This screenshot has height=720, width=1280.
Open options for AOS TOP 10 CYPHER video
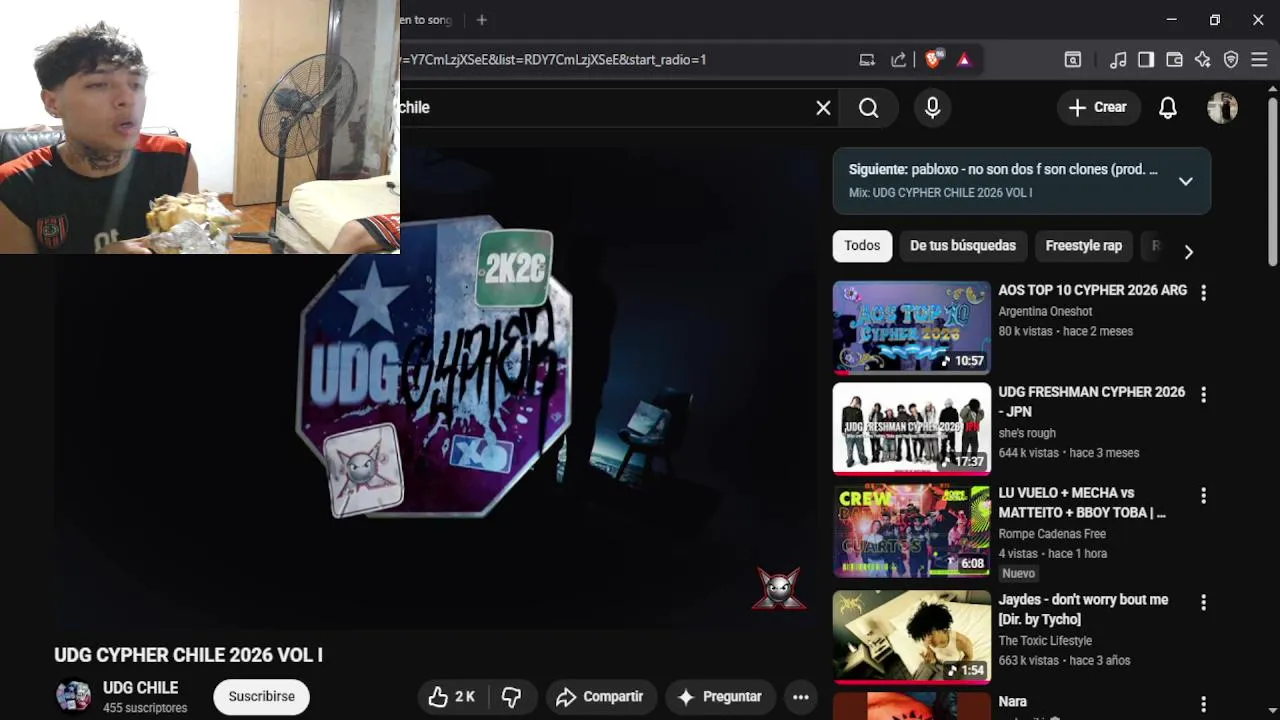point(1203,293)
